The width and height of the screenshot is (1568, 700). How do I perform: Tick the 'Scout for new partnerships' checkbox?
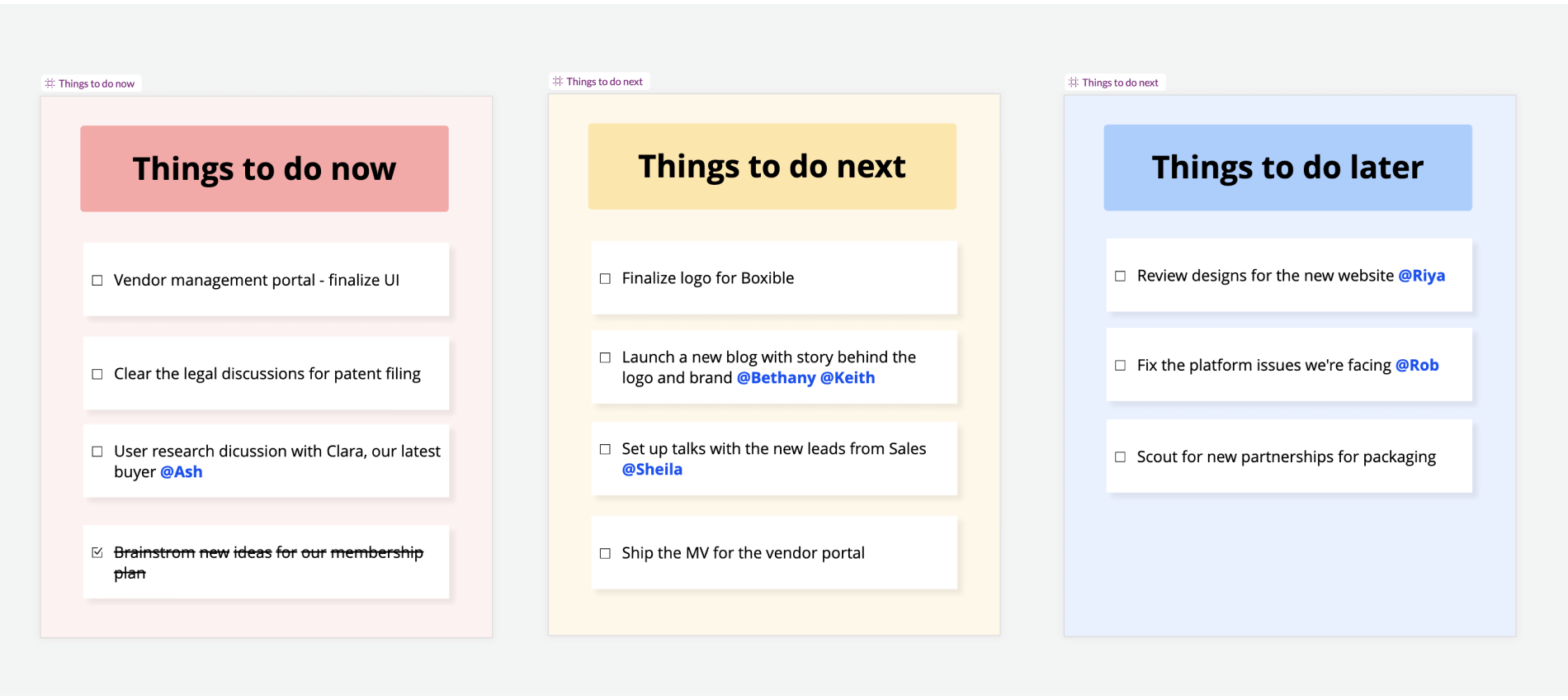[1120, 456]
